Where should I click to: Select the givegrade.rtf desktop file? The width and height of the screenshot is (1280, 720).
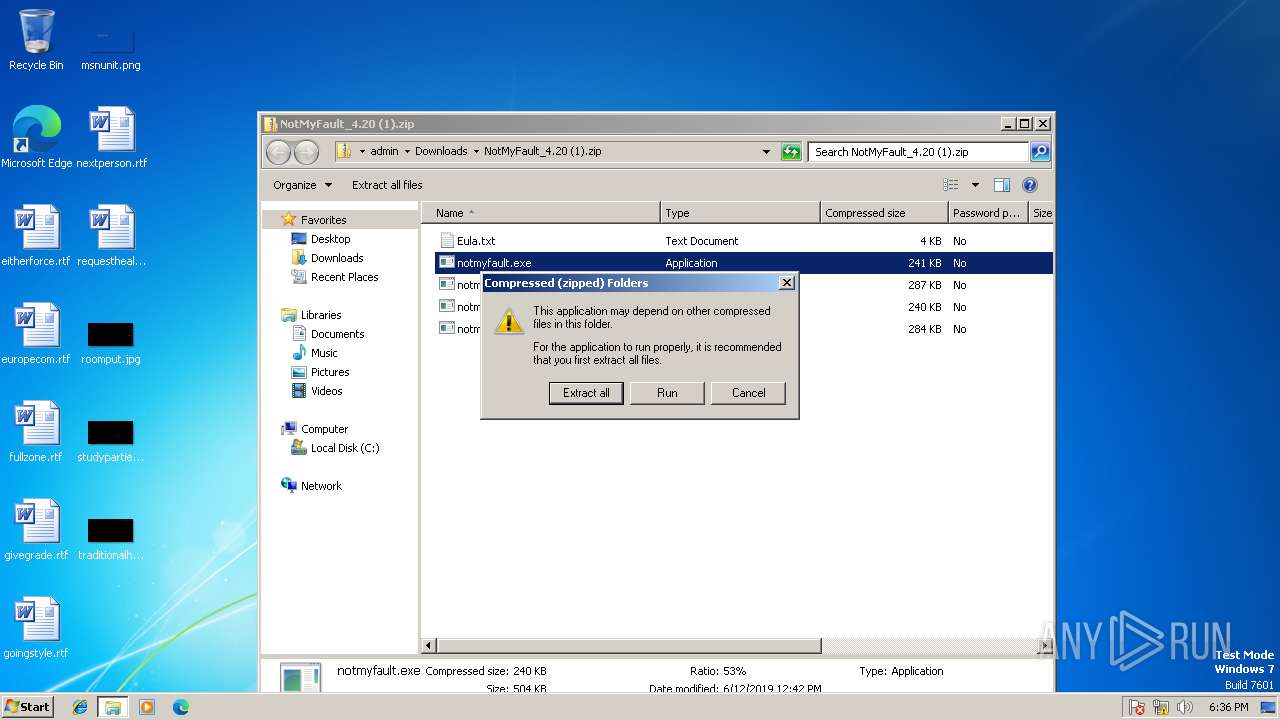point(36,530)
